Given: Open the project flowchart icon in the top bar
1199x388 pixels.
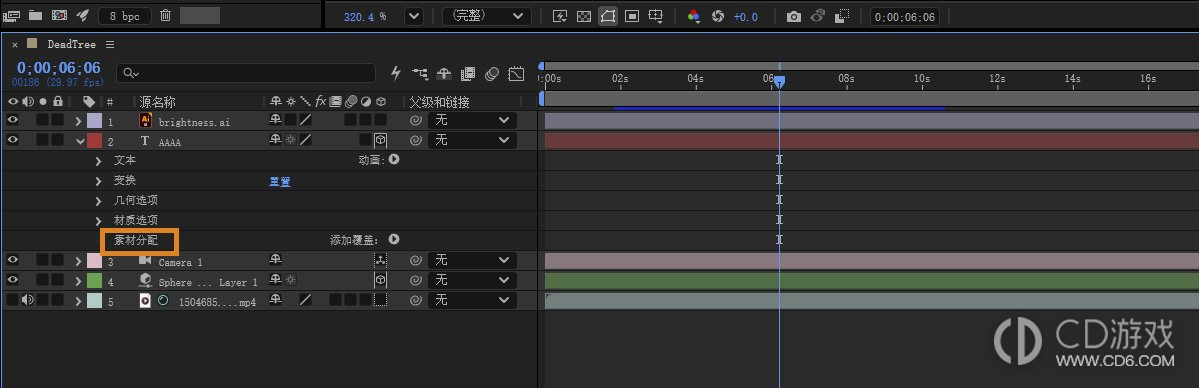Looking at the screenshot, I should [11, 15].
